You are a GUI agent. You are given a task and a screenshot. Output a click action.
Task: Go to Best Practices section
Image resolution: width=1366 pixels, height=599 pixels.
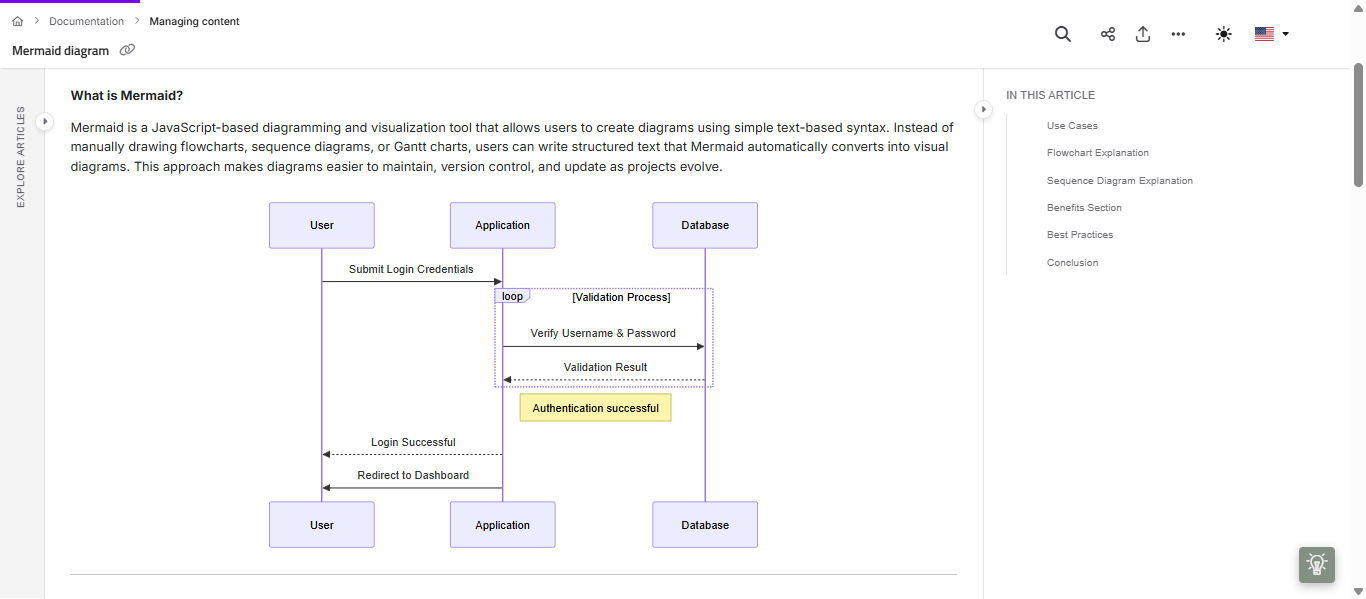tap(1080, 235)
